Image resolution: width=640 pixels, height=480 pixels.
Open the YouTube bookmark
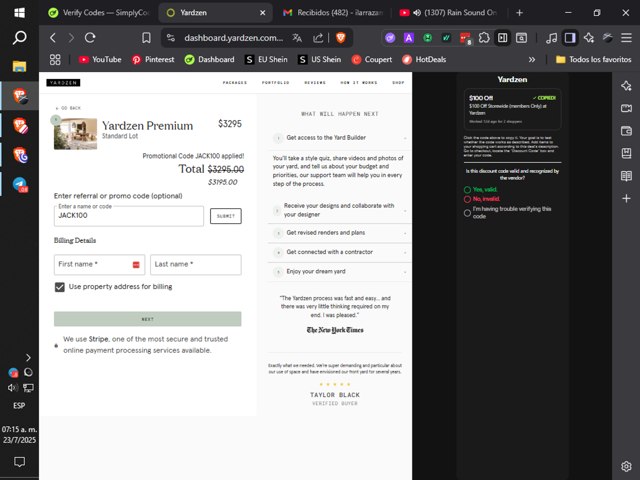click(x=100, y=60)
